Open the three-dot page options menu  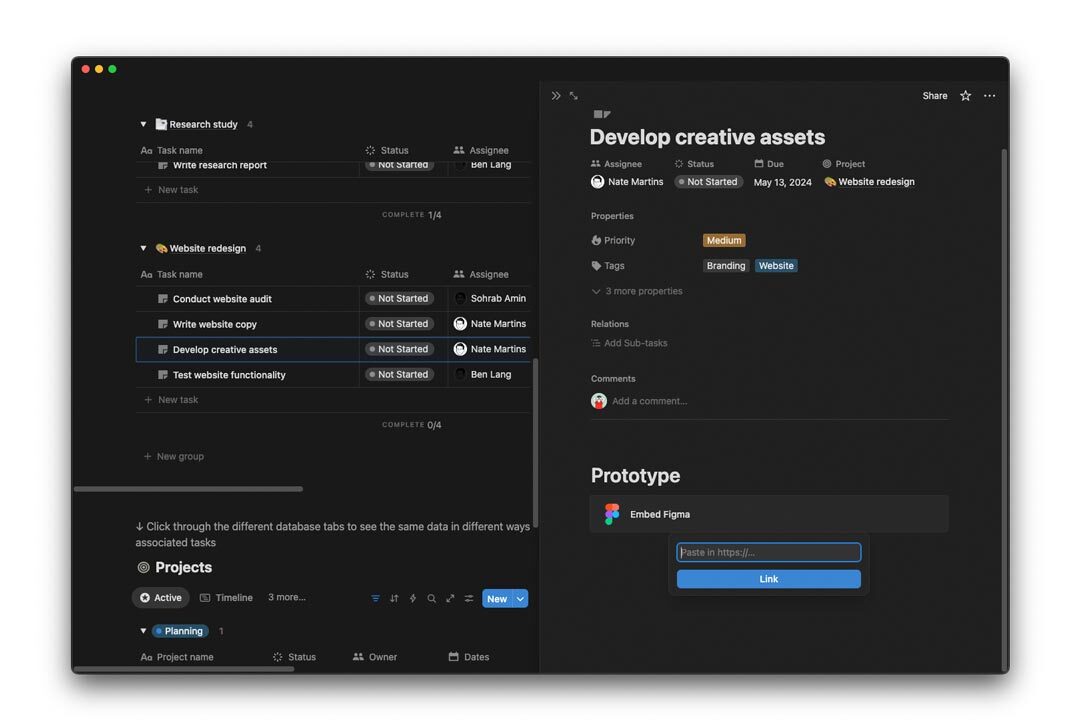click(x=989, y=96)
